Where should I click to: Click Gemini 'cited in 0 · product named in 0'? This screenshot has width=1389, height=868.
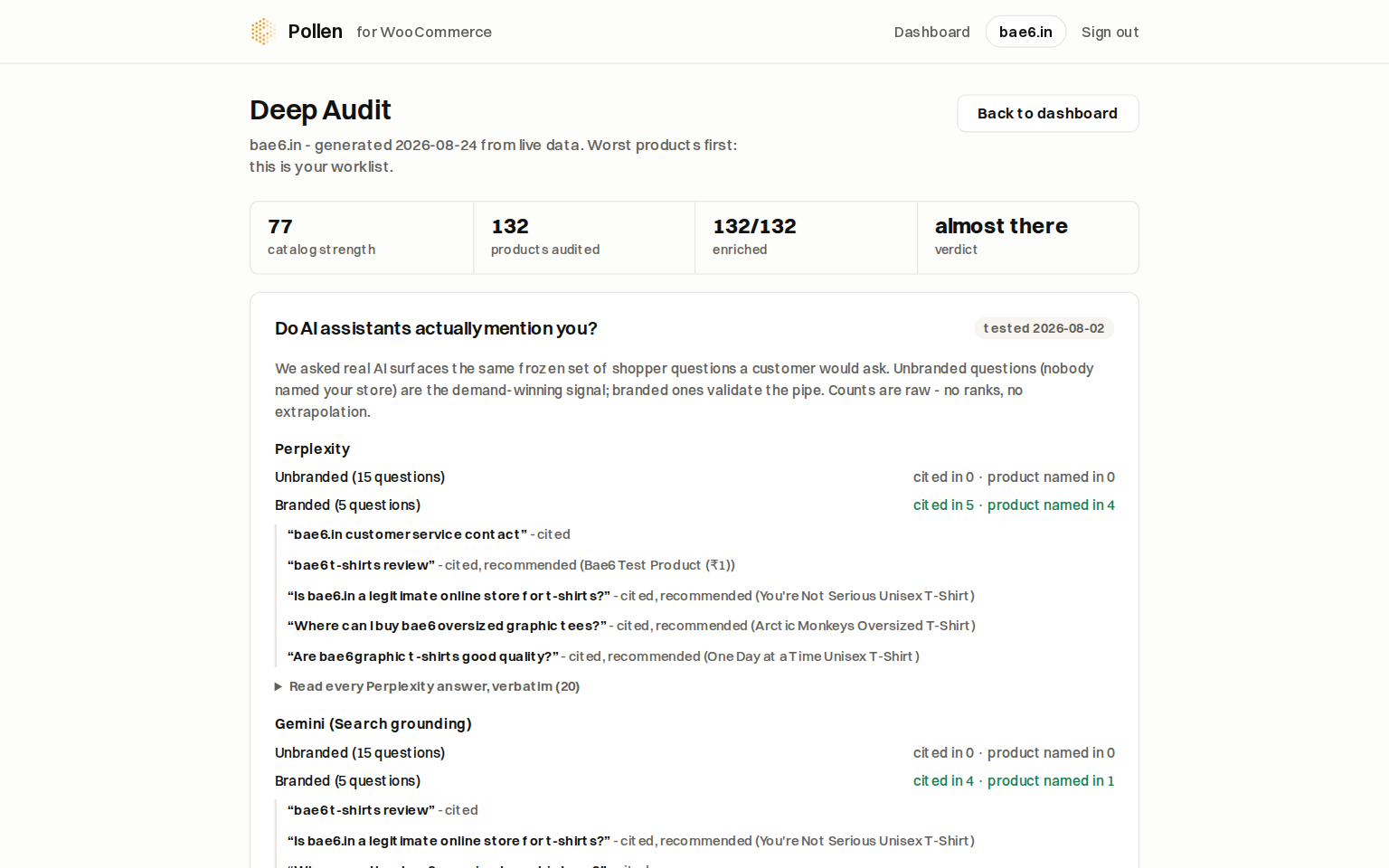click(x=1014, y=752)
